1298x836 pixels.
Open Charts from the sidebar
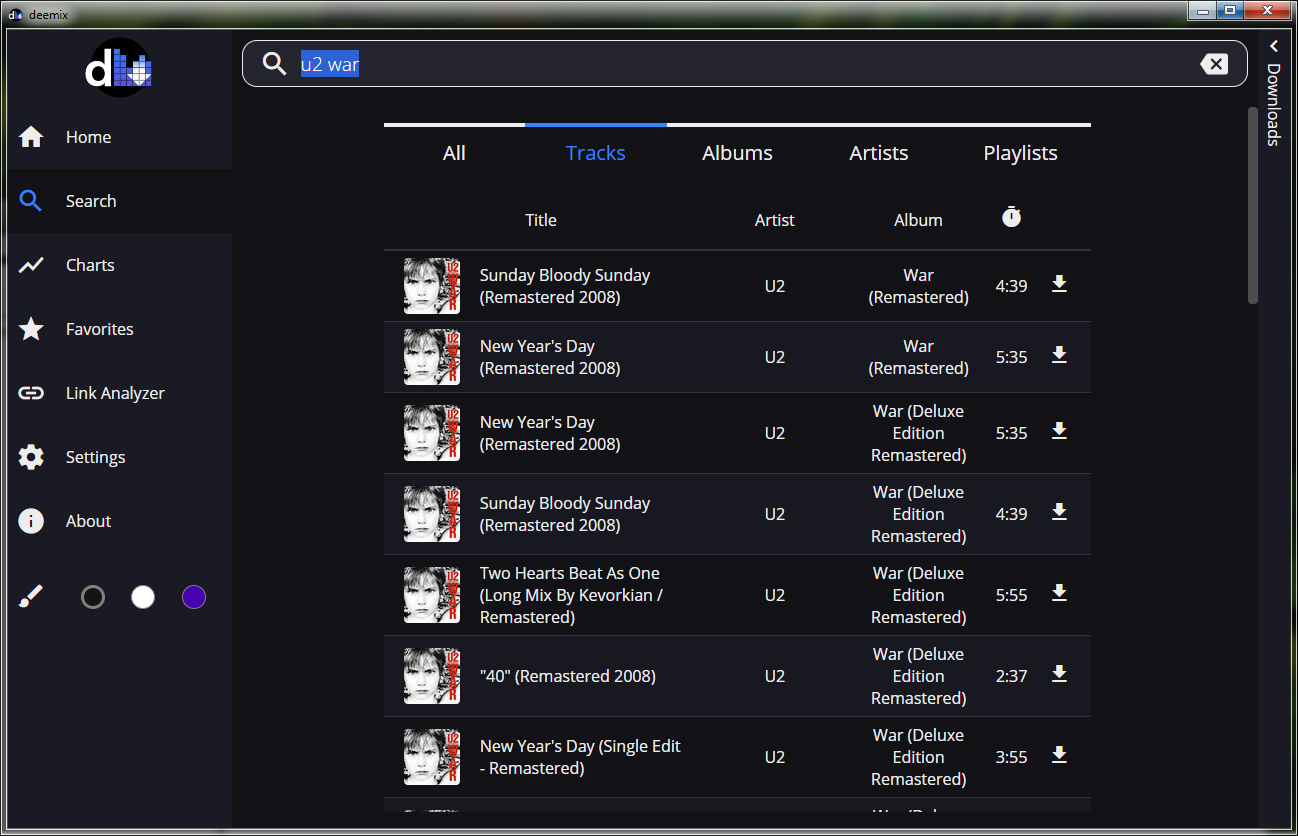pyautogui.click(x=119, y=265)
